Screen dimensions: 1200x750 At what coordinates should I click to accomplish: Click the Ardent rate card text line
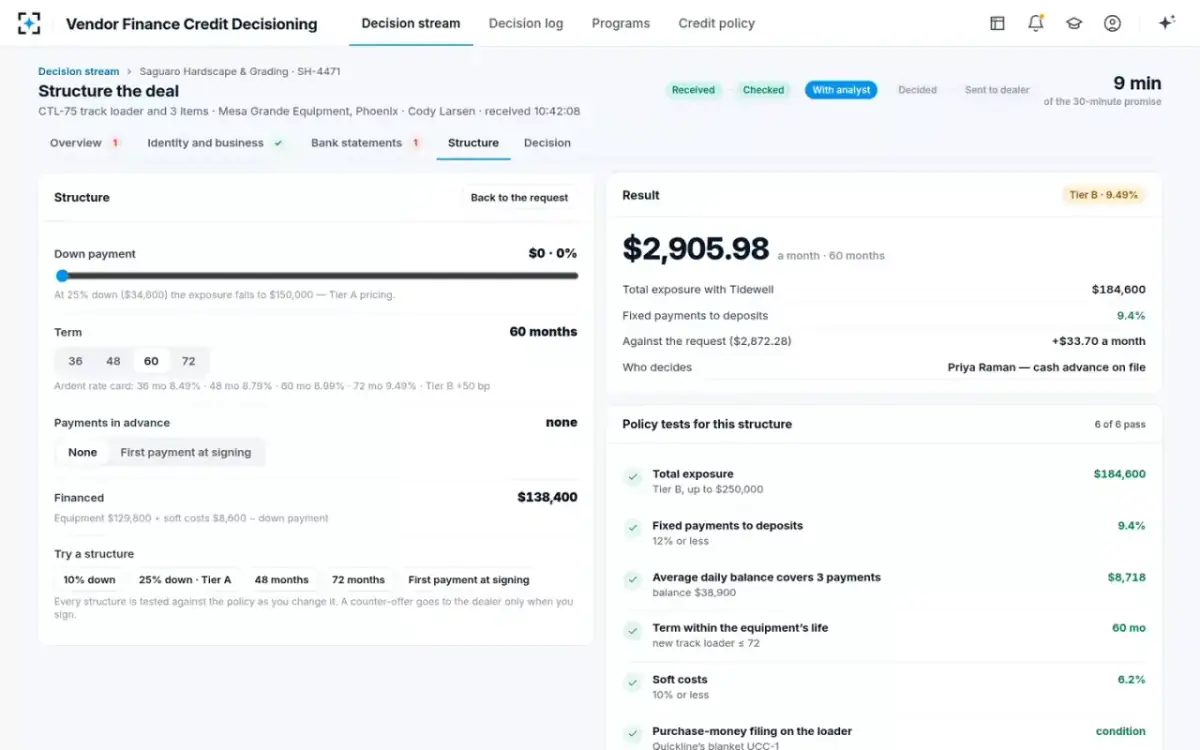click(x=272, y=386)
